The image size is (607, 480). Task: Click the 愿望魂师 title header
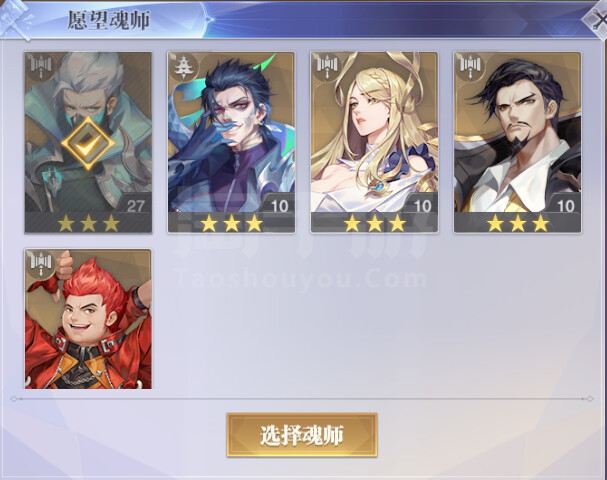click(x=108, y=20)
